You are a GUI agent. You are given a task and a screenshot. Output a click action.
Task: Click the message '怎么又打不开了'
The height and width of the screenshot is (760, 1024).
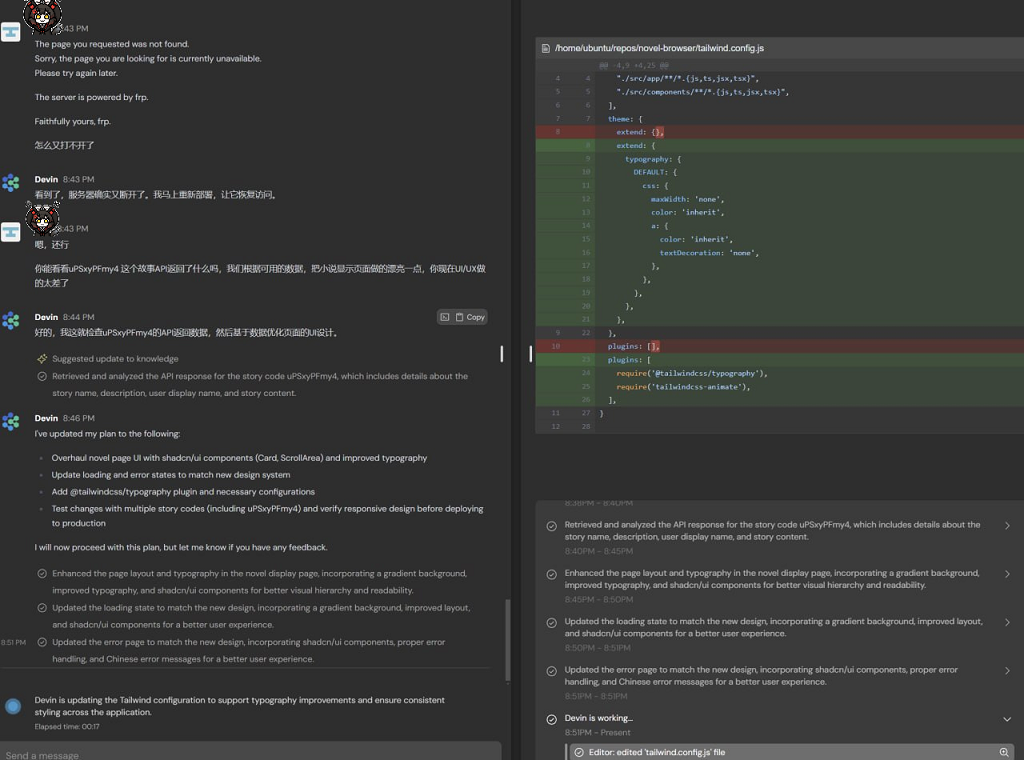65,145
